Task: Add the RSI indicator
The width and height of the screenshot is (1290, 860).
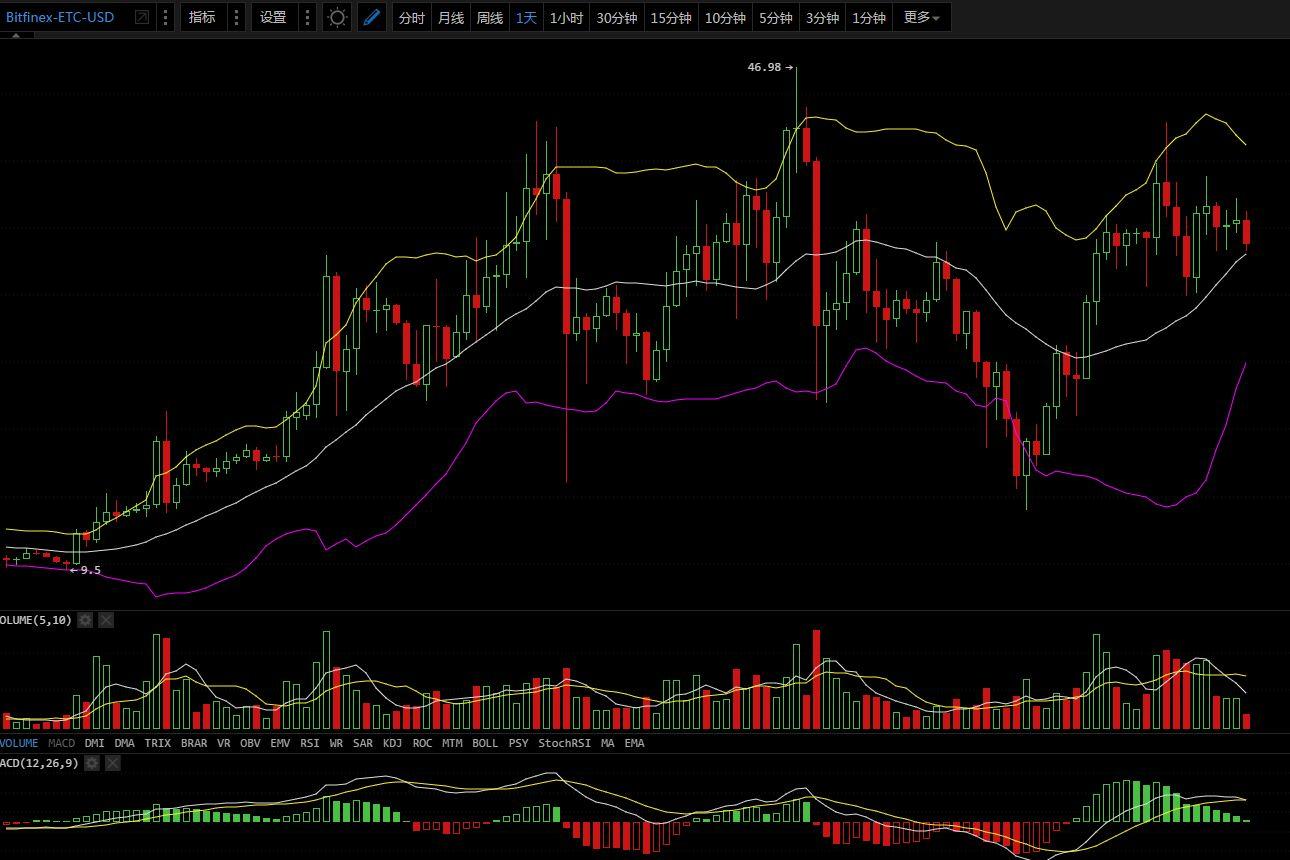Action: click(x=310, y=743)
